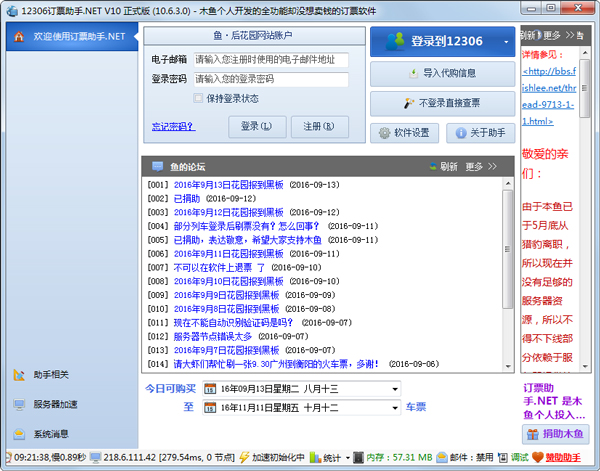Click the forum list scroll down arrow

click(x=508, y=367)
